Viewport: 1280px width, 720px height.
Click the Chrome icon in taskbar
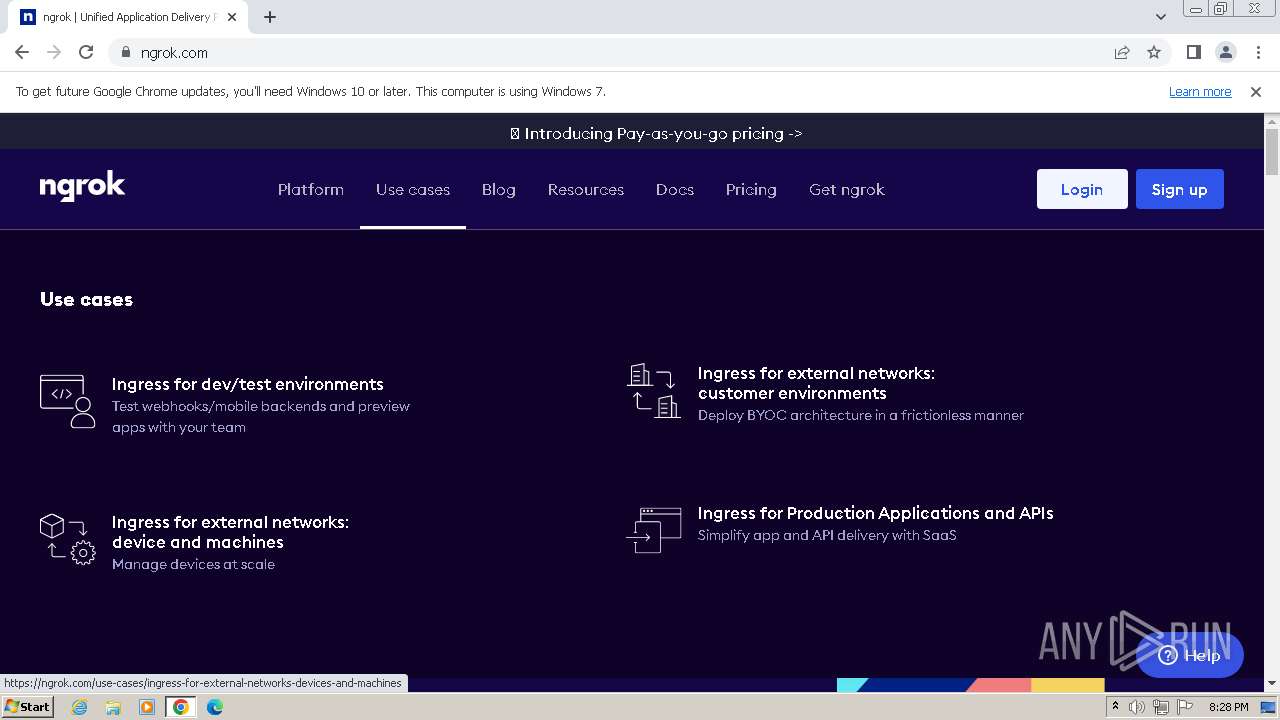tap(181, 707)
